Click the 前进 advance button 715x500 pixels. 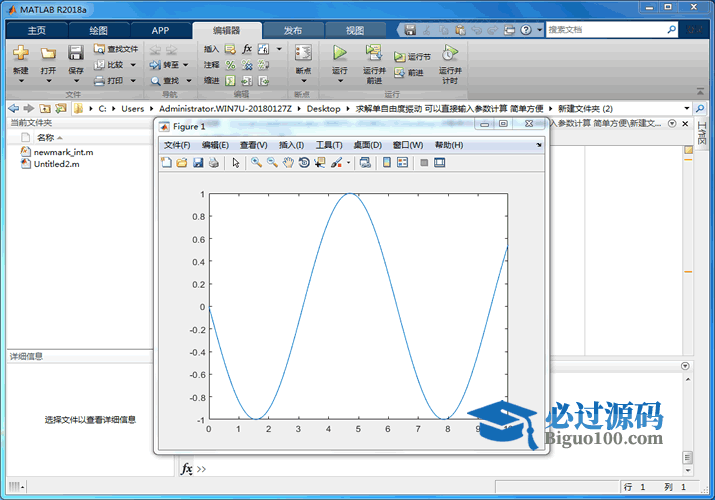(409, 72)
